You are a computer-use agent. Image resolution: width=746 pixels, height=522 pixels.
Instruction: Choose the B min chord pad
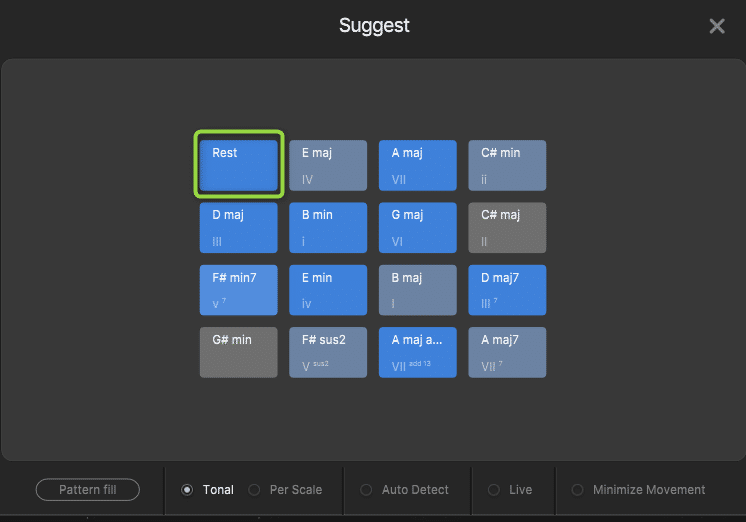(328, 227)
